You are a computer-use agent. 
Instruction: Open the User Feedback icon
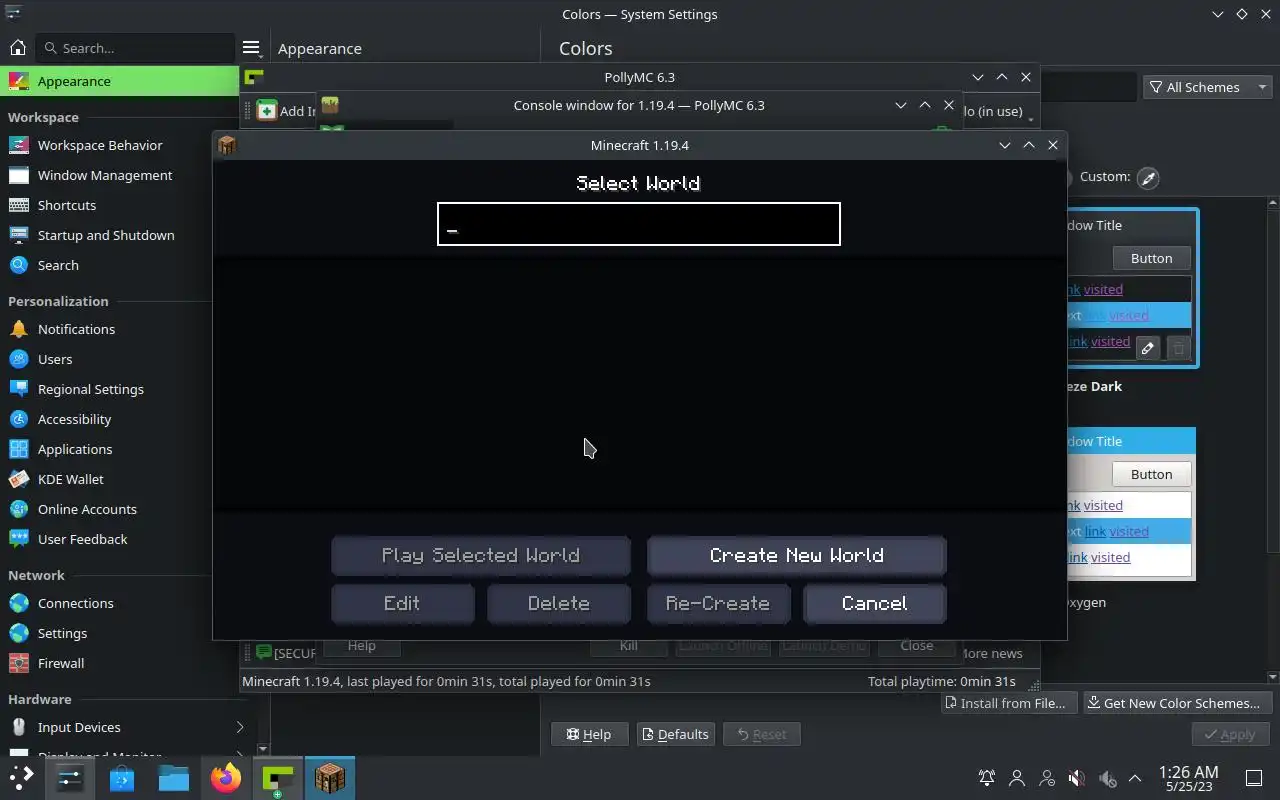[x=18, y=539]
